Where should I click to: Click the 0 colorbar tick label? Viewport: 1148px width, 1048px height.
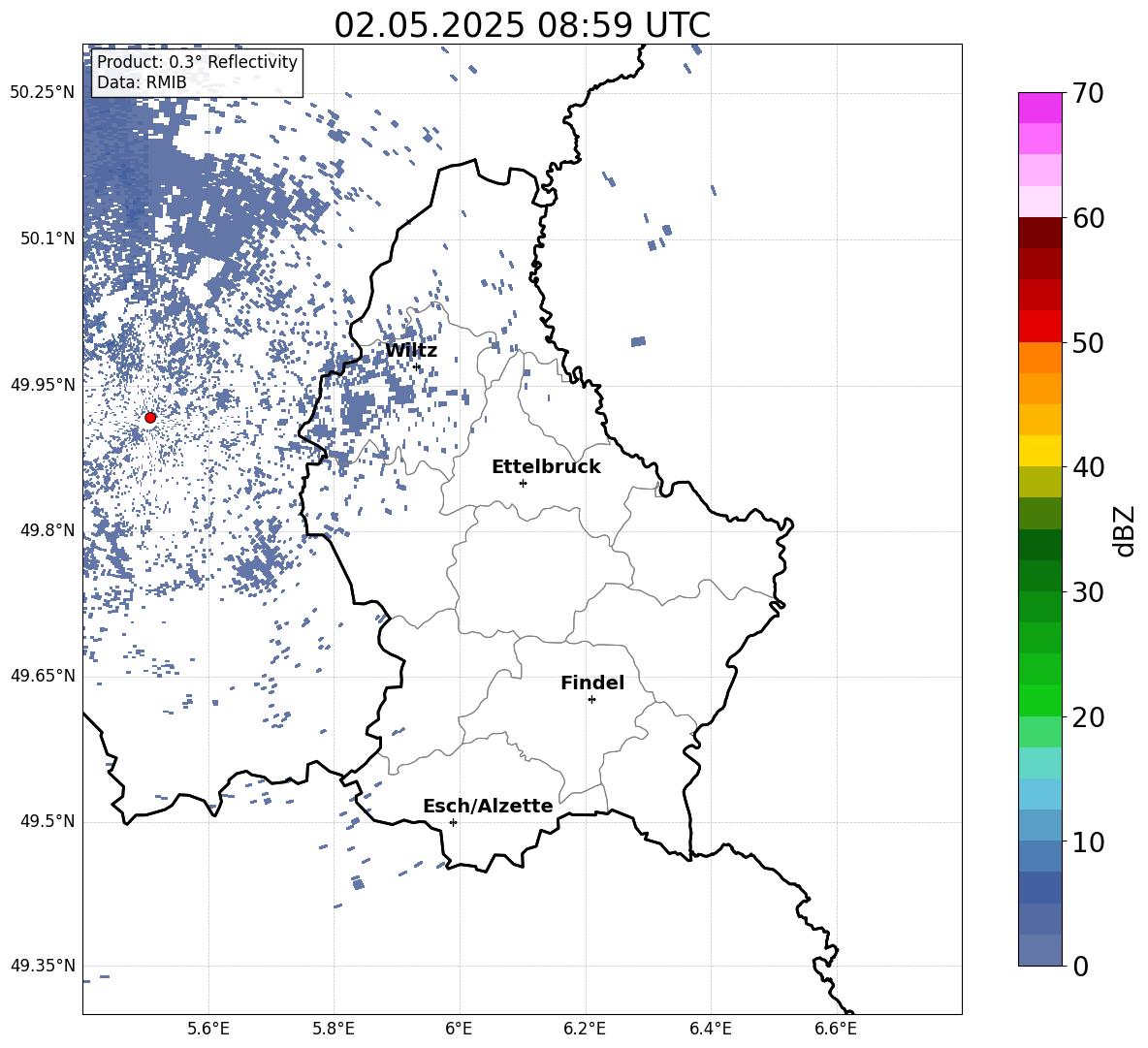click(1080, 966)
